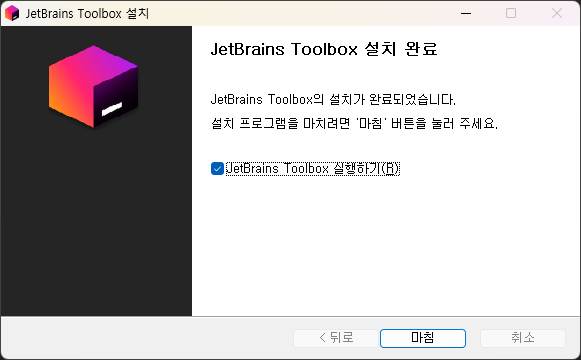The height and width of the screenshot is (360, 581).
Task: Click the heading 'JetBrains Toolbox 설치 완료'
Action: [x=324, y=49]
